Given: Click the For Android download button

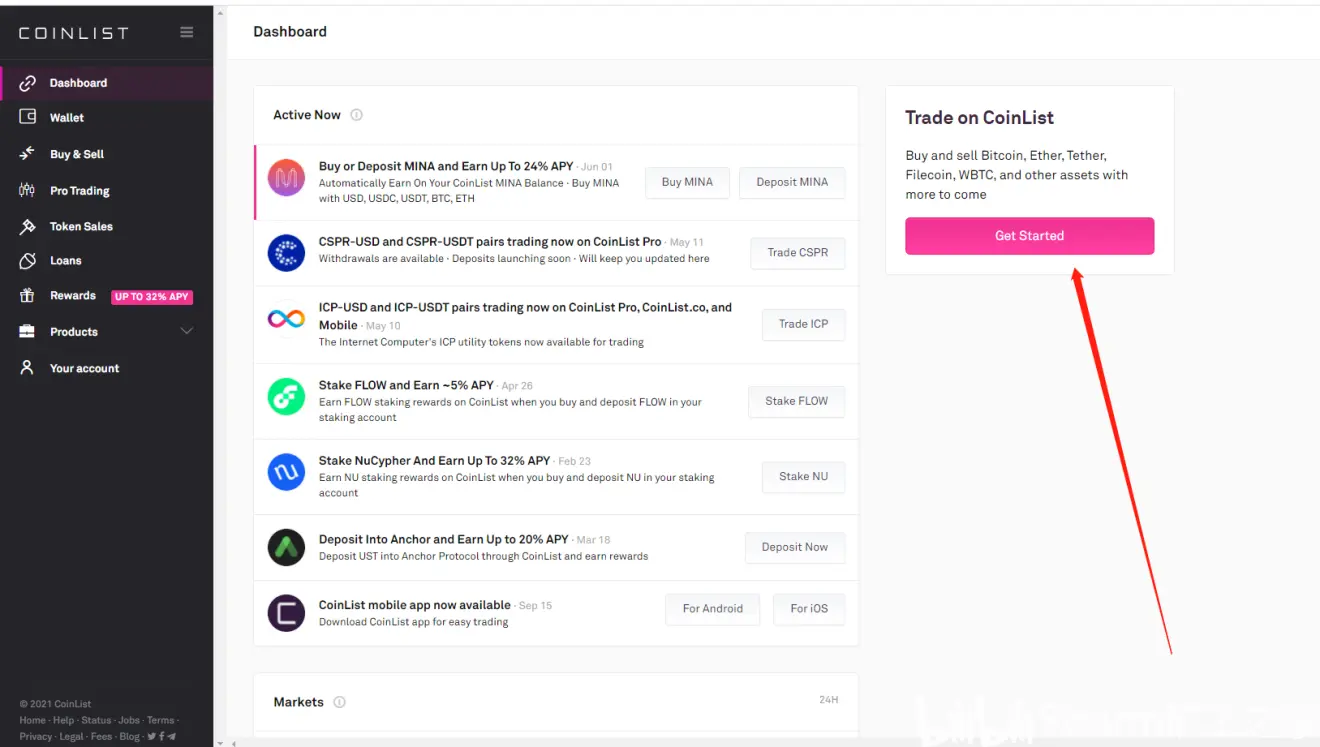Looking at the screenshot, I should click(712, 608).
